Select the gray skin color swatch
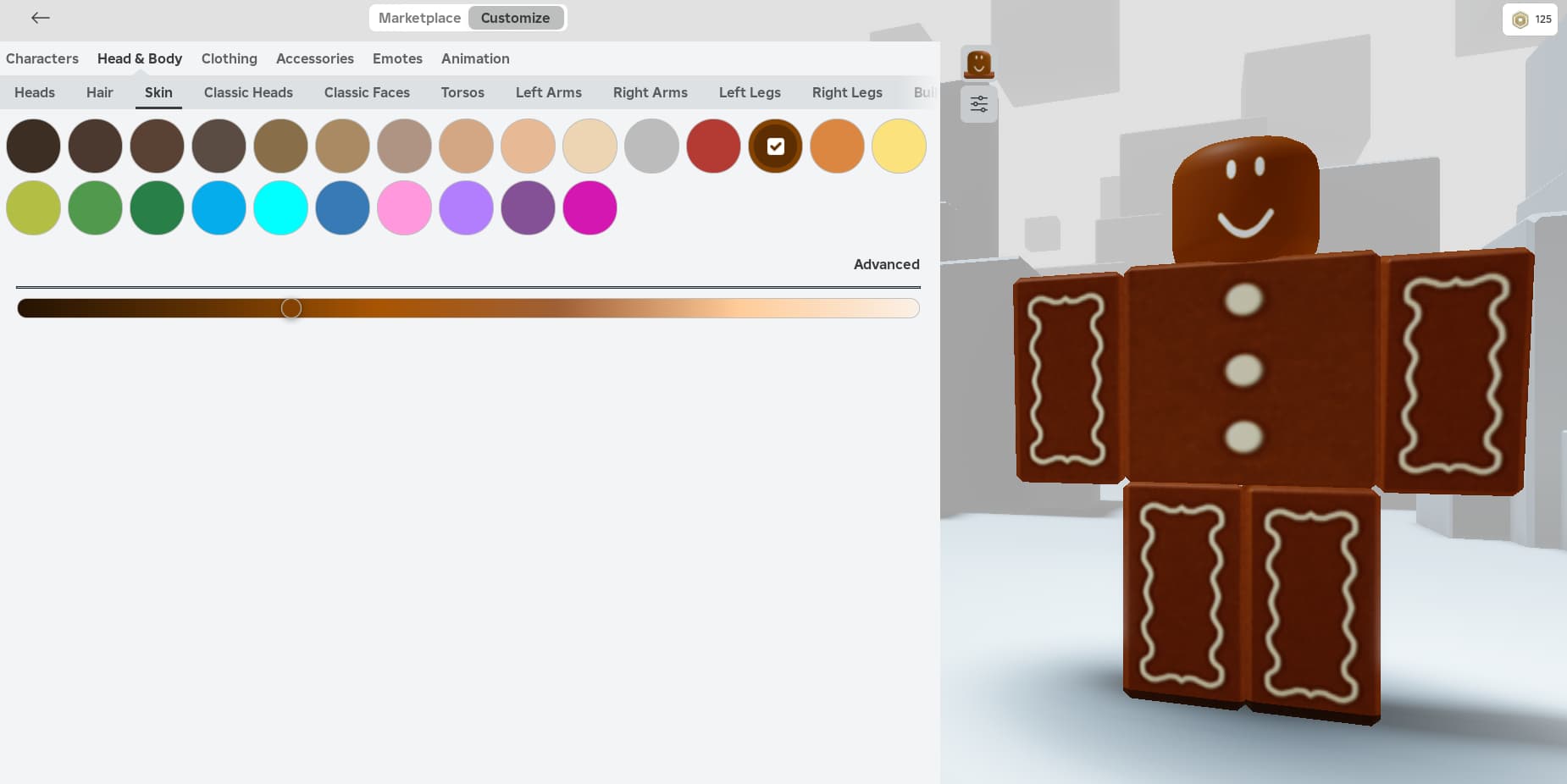Viewport: 1567px width, 784px height. click(x=651, y=146)
